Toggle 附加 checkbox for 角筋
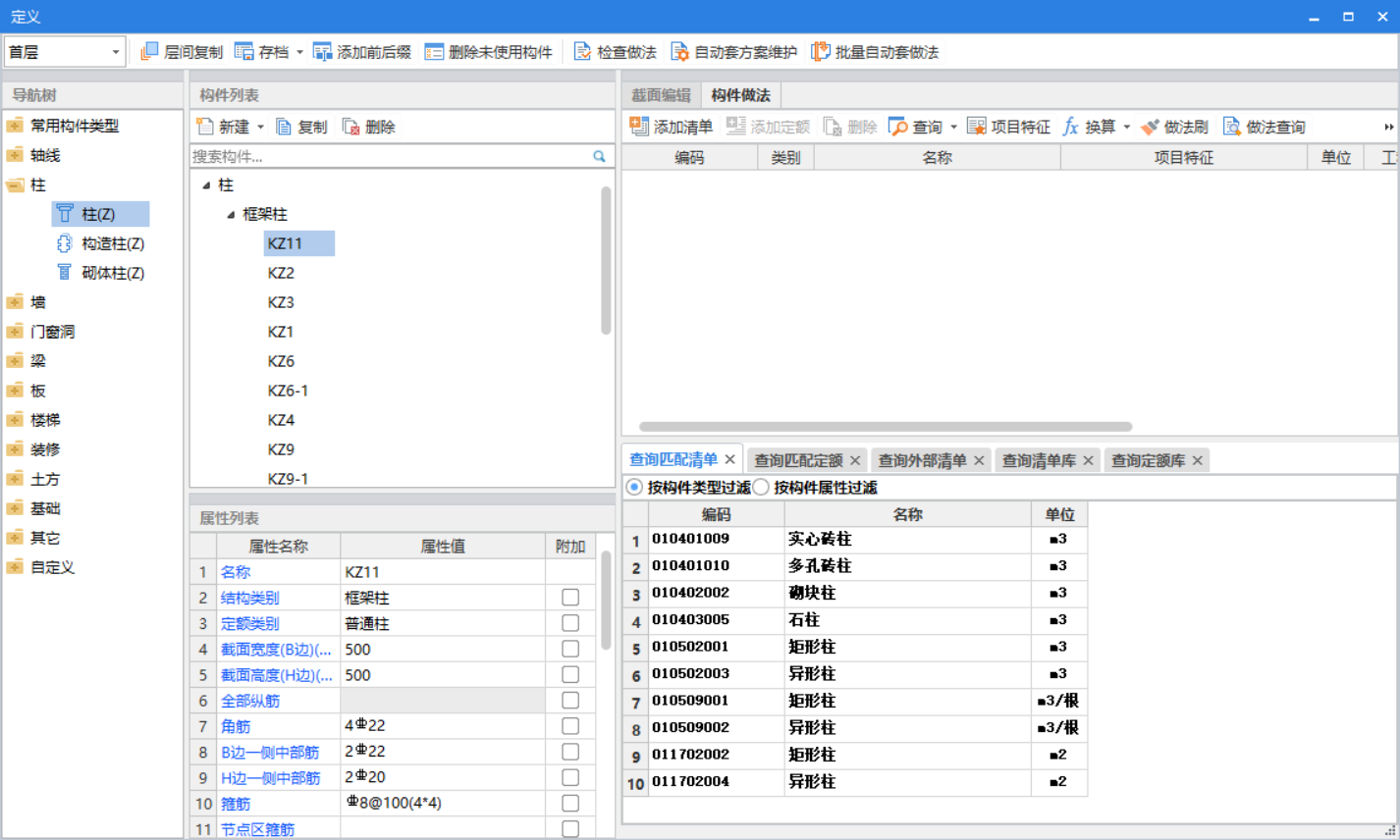The height and width of the screenshot is (840, 1400). [x=570, y=725]
